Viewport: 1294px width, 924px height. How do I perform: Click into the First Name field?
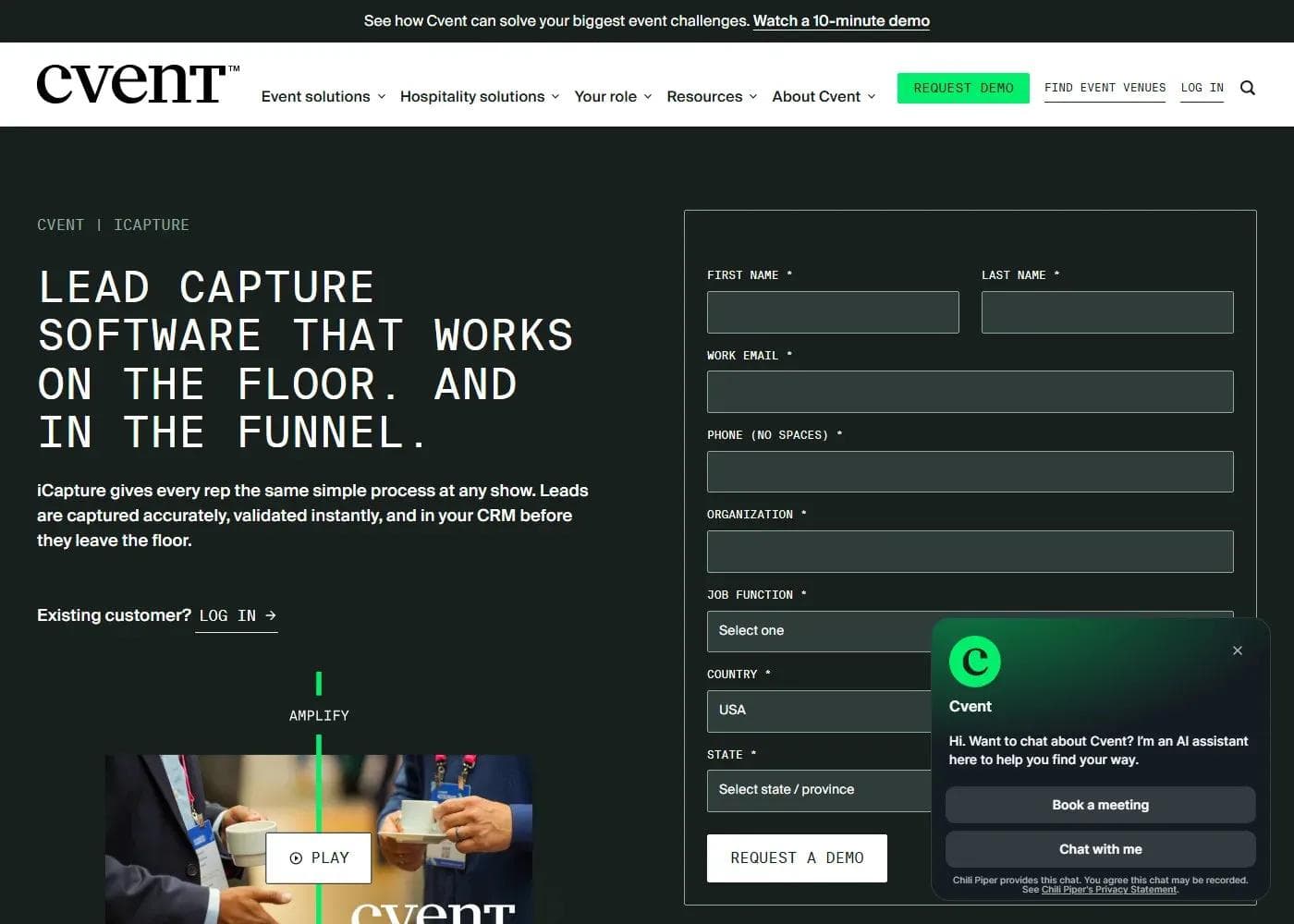coord(833,312)
